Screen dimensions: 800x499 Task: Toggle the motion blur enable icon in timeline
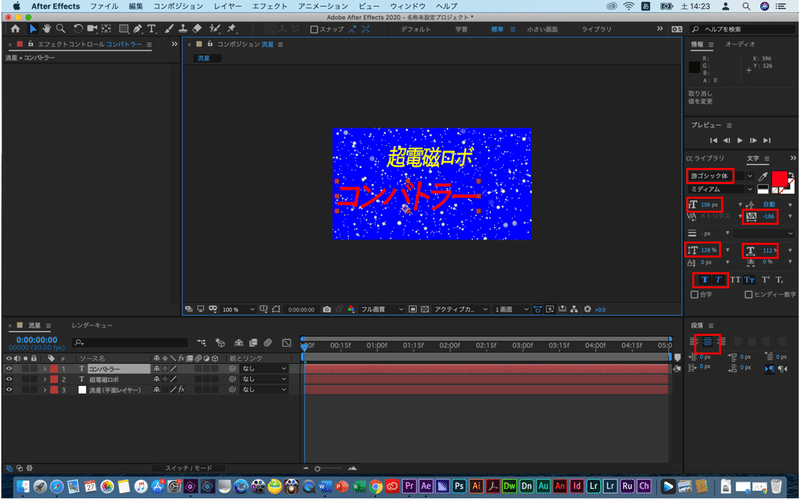268,343
